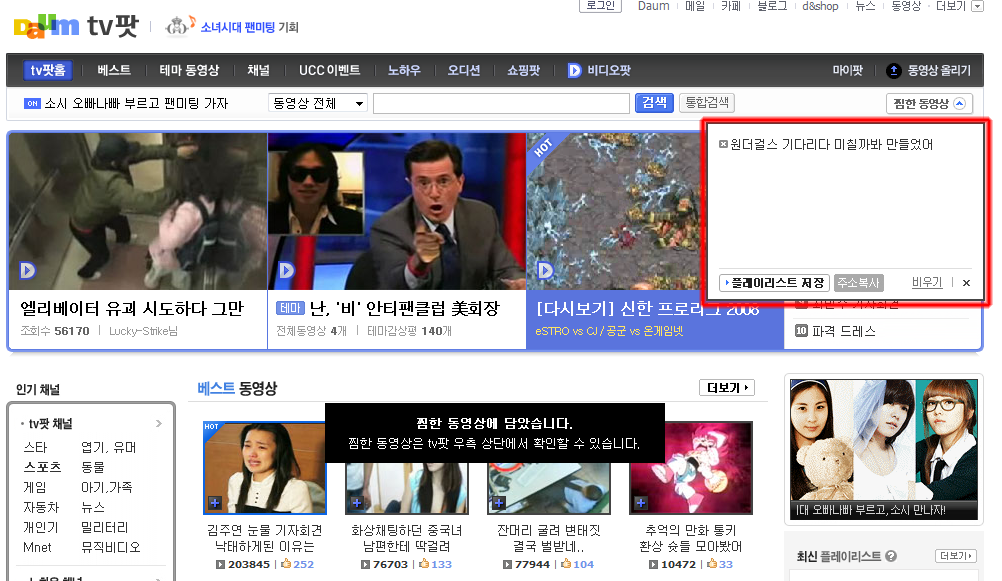Select the 노하우 menu item
The image size is (1002, 581).
[404, 70]
